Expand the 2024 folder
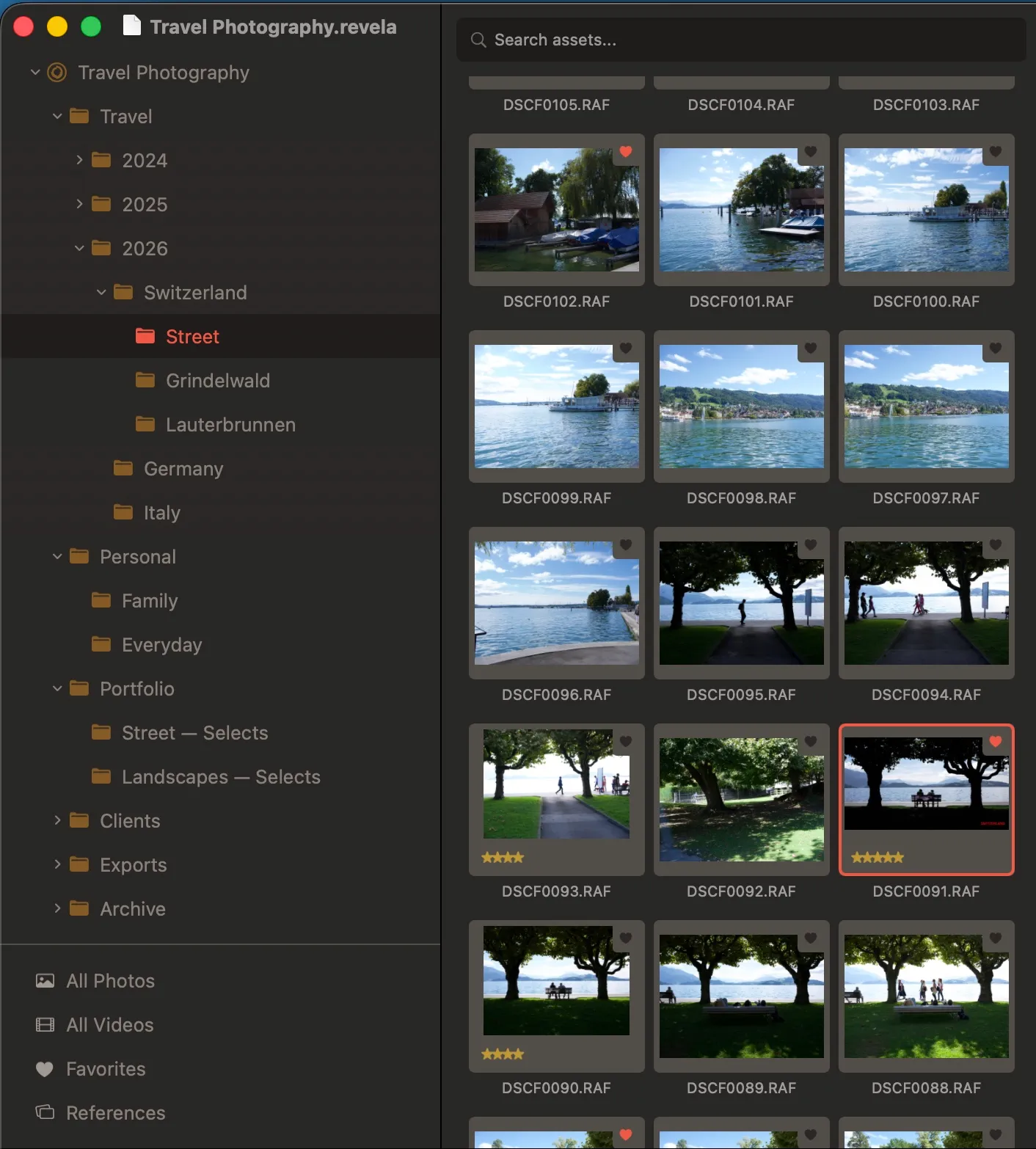The image size is (1036, 1149). [79, 160]
